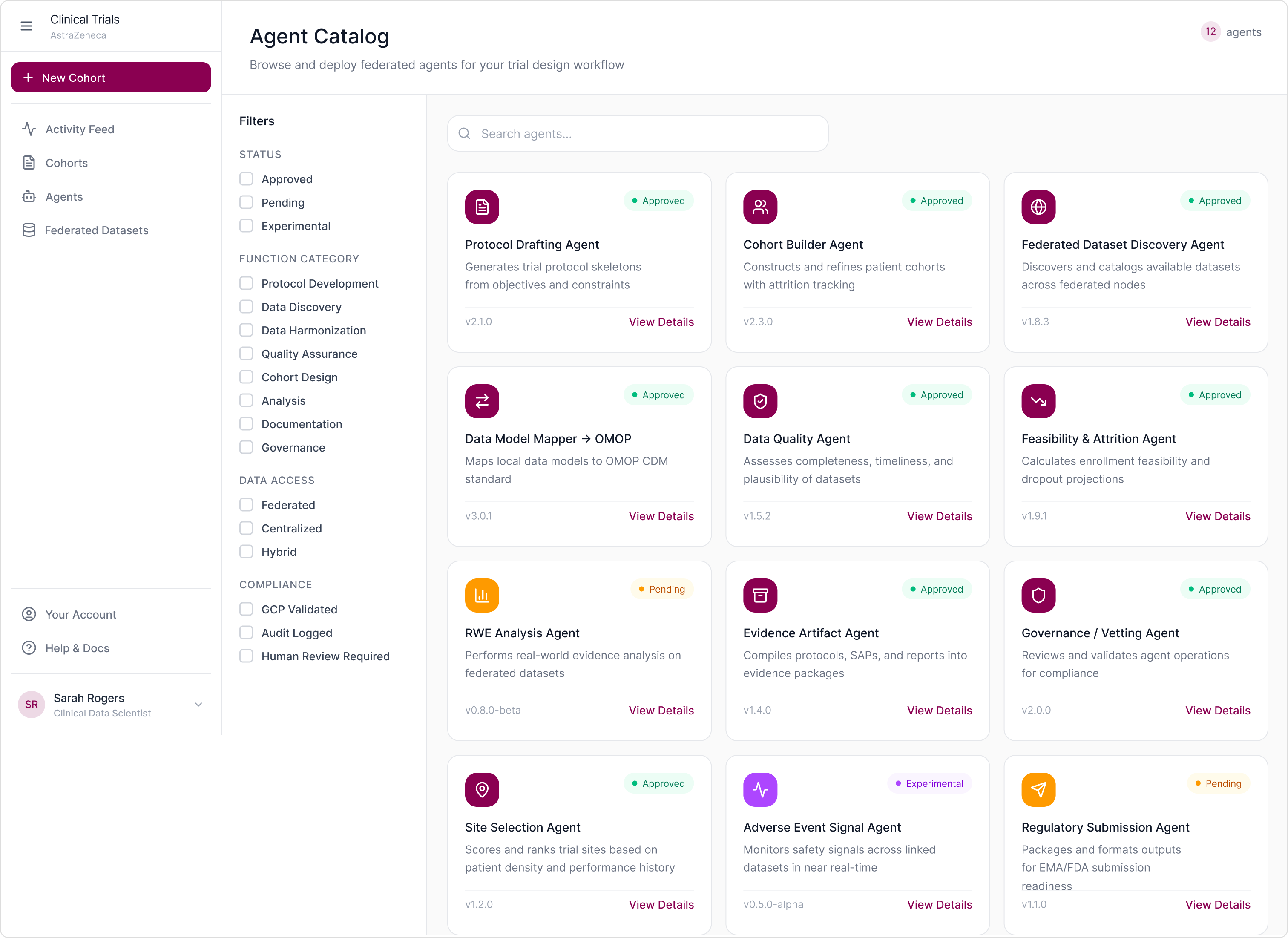1288x938 pixels.
Task: Go to Cohorts in the sidebar
Action: (x=111, y=163)
